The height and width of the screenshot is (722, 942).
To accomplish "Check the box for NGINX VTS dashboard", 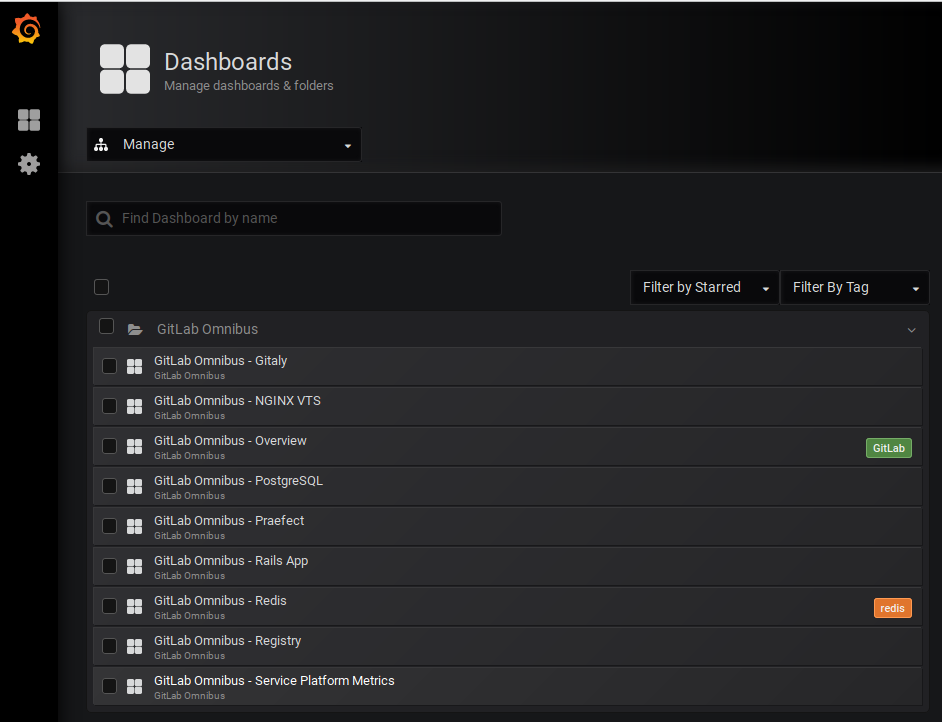I will (x=109, y=406).
